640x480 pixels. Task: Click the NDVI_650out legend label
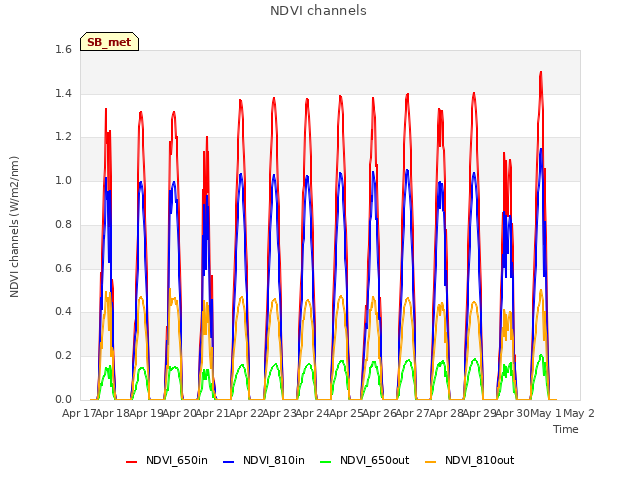[x=374, y=460]
